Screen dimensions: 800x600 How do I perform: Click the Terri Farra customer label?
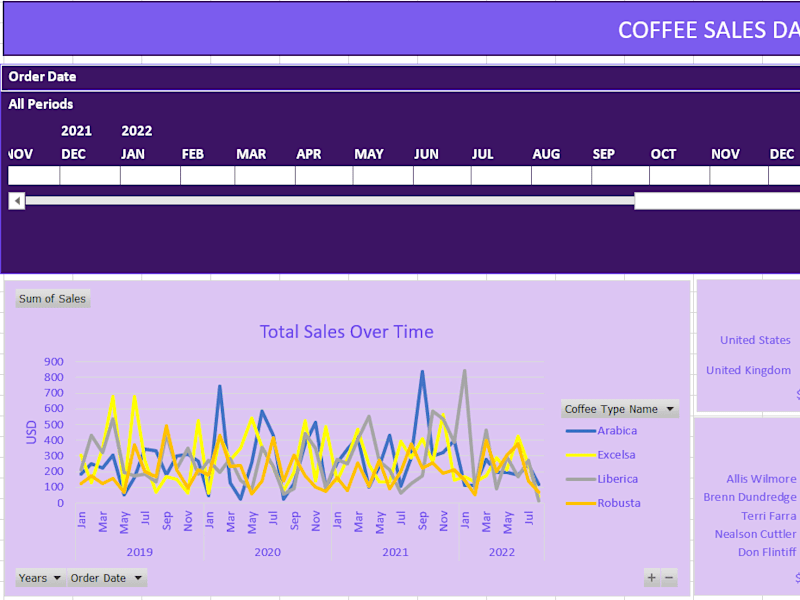click(768, 516)
